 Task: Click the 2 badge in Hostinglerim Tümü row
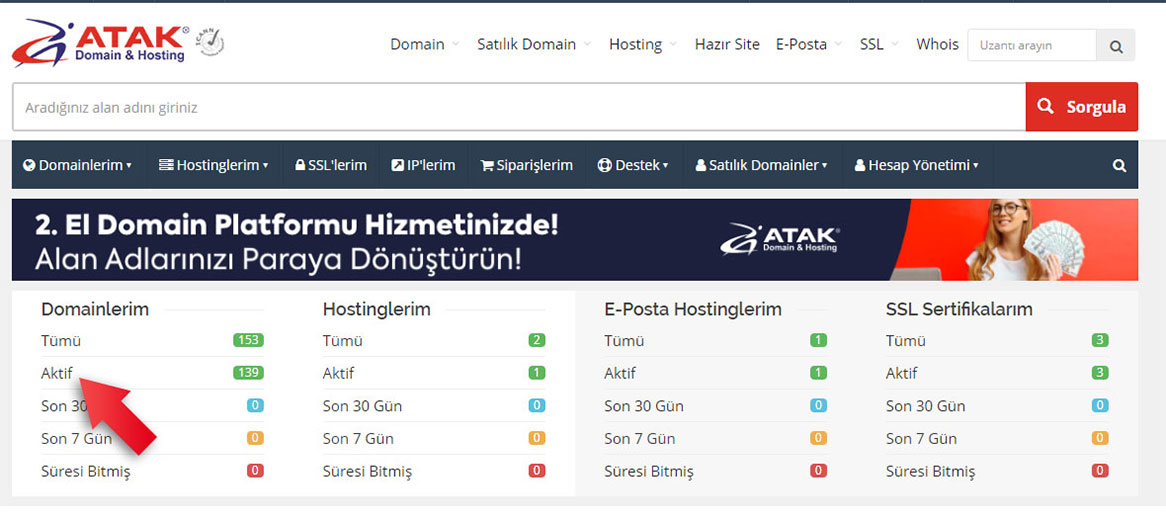click(x=537, y=340)
